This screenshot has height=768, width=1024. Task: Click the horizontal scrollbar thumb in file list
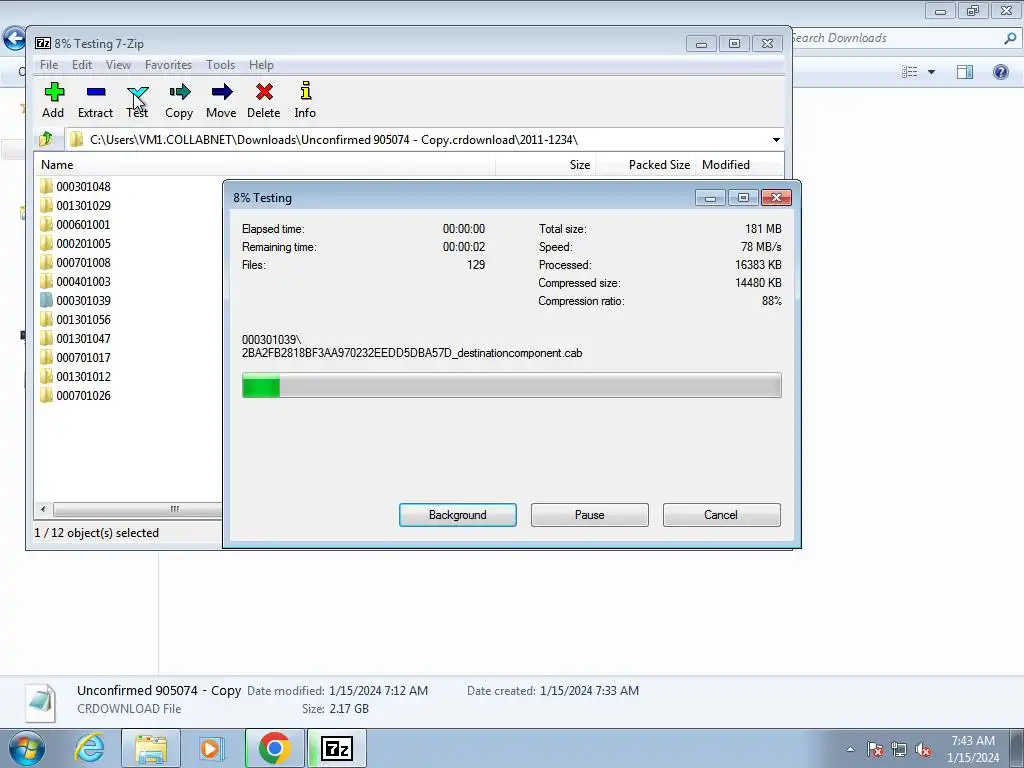(x=138, y=509)
